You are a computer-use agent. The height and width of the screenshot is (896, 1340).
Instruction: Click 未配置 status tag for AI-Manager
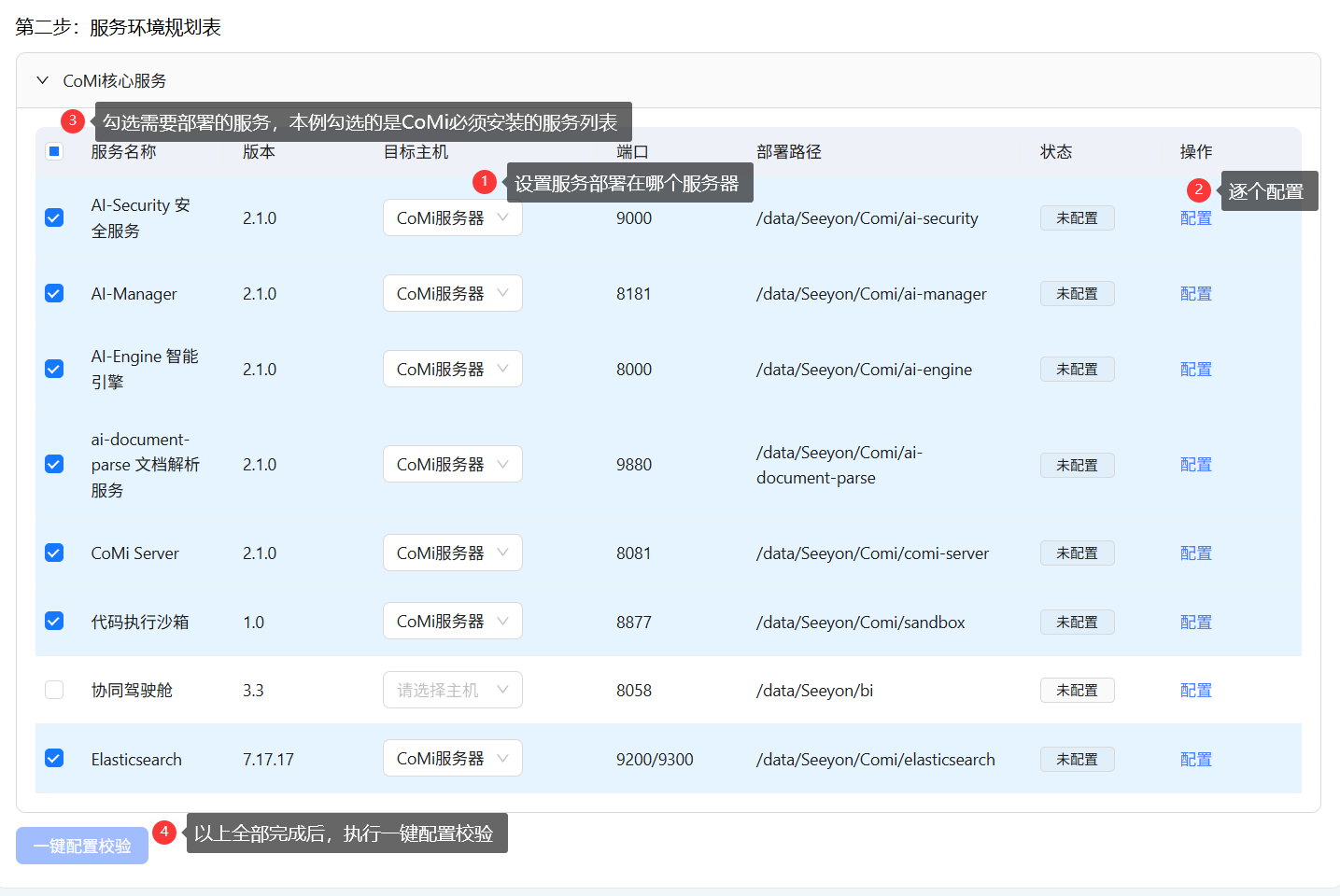tap(1078, 294)
